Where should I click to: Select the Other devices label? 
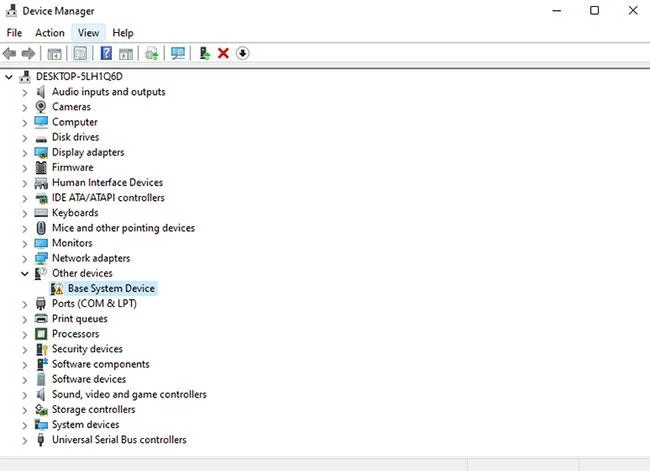82,273
